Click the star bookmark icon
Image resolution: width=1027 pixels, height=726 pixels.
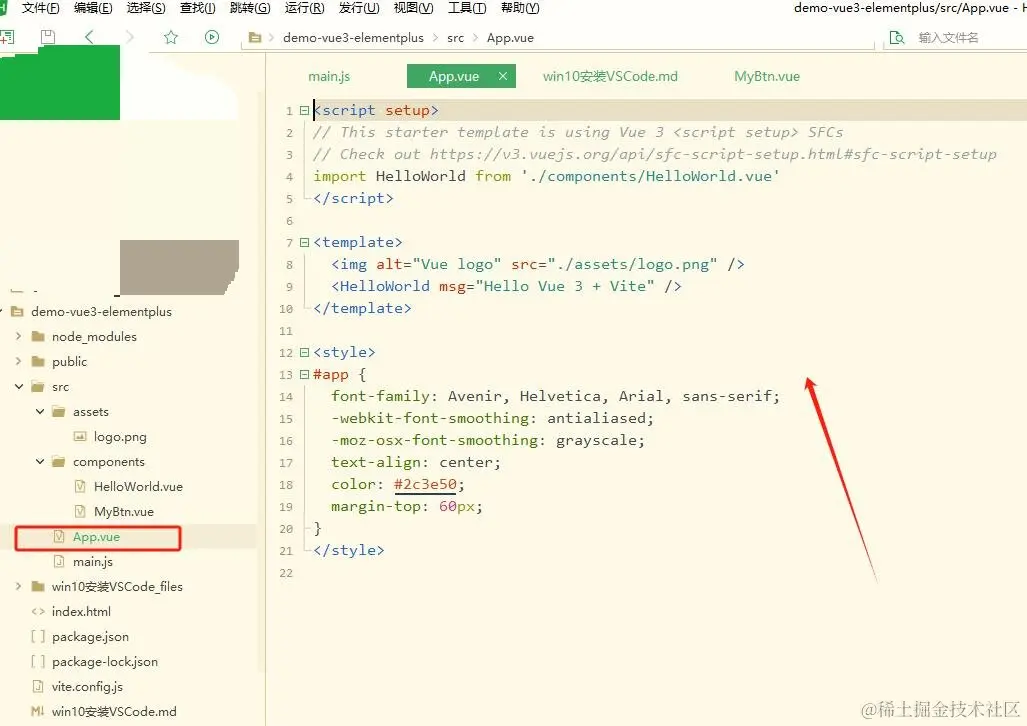coord(171,37)
